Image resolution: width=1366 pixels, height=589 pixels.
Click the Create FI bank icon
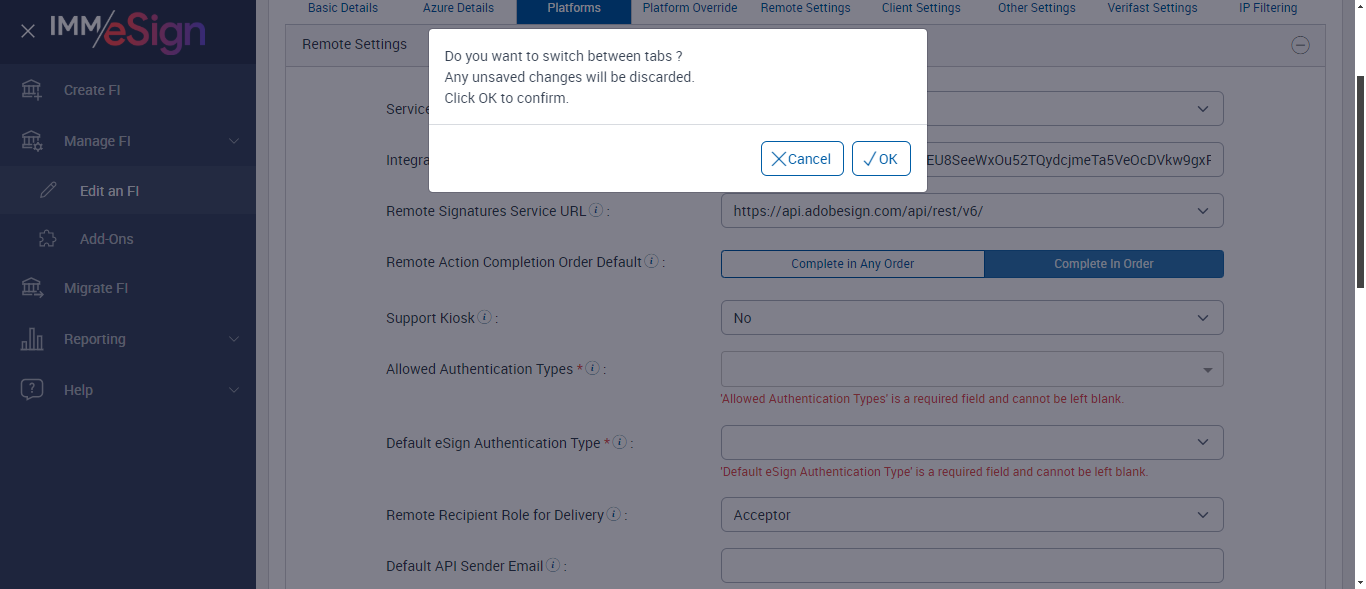point(32,90)
